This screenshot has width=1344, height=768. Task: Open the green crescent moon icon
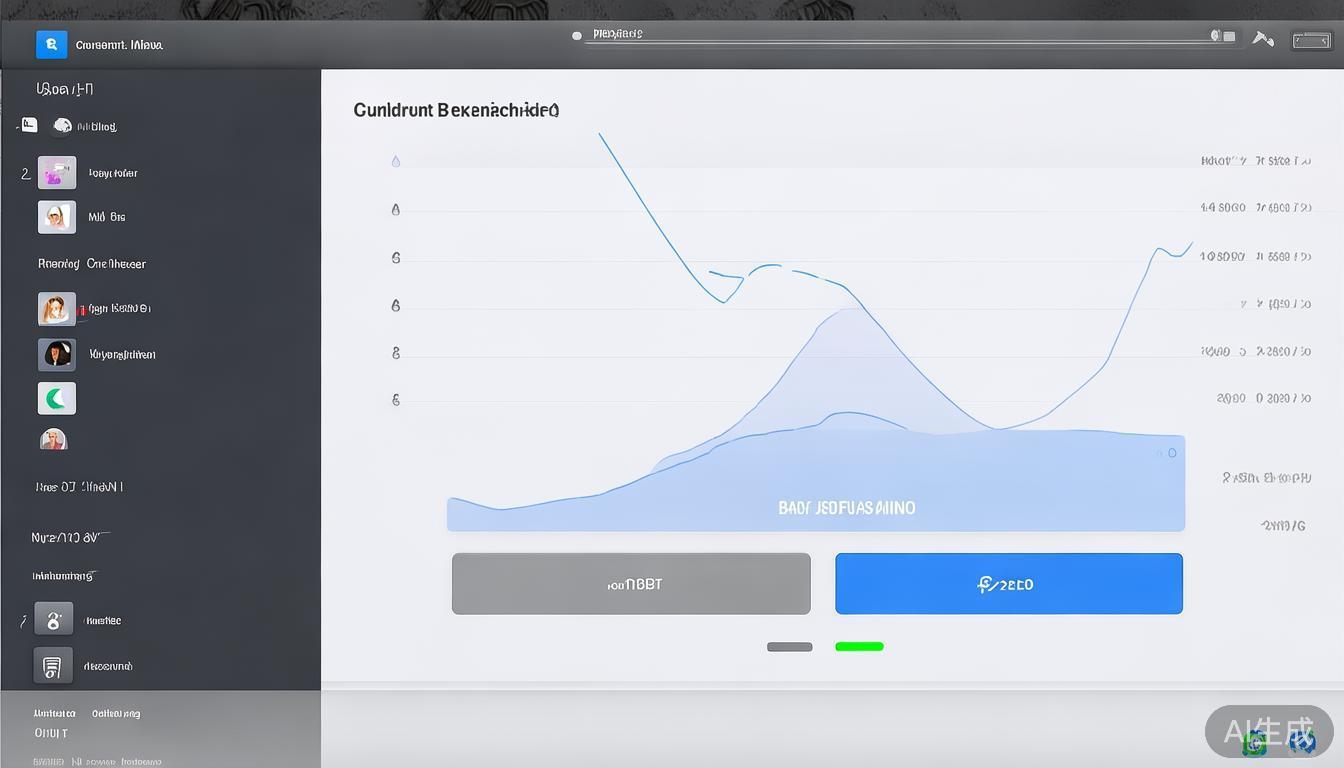pos(57,399)
